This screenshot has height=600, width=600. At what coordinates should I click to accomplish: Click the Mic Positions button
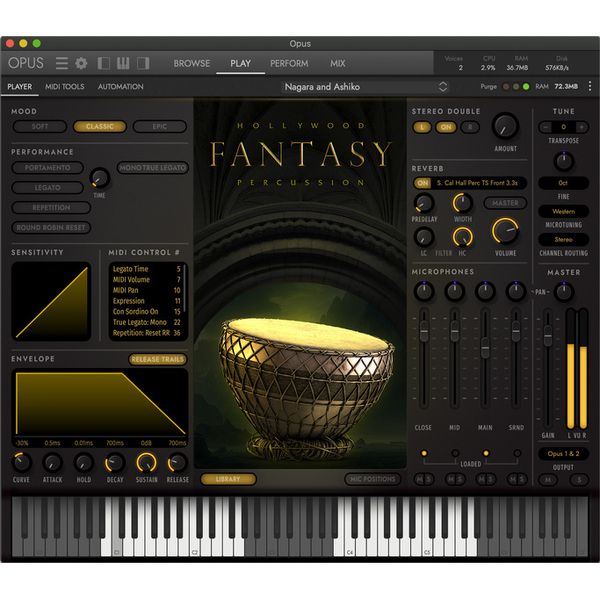[x=372, y=479]
